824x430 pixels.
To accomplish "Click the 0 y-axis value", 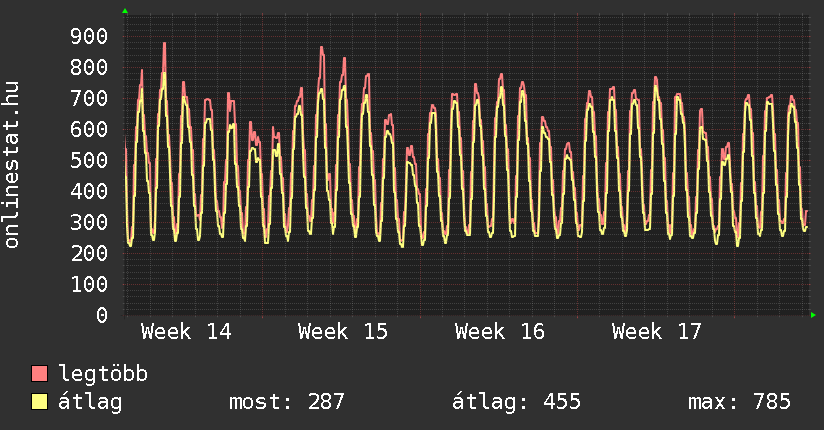I will pyautogui.click(x=102, y=316).
